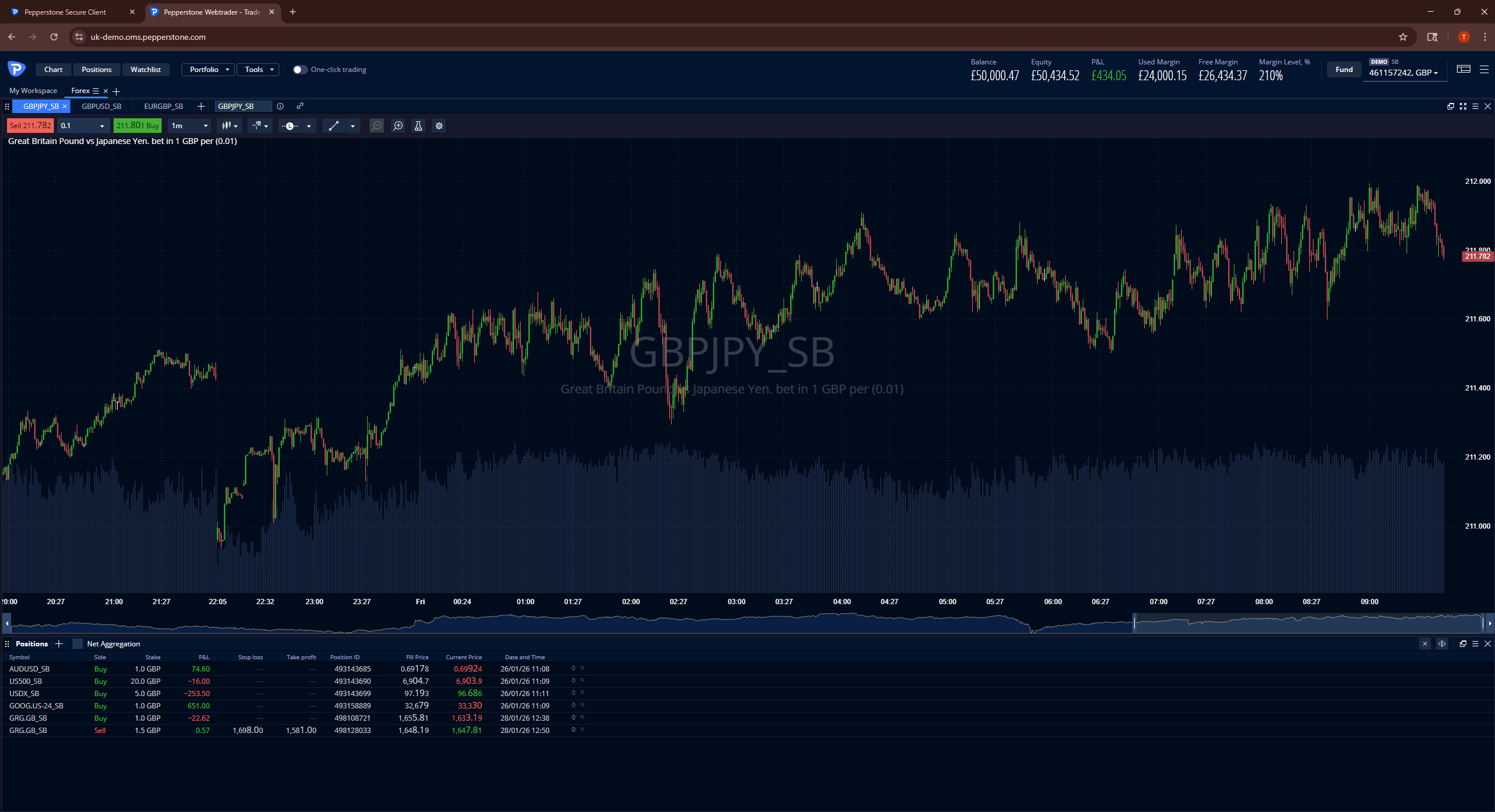Click the browser address bar URL
The width and height of the screenshot is (1495, 812).
tap(148, 37)
